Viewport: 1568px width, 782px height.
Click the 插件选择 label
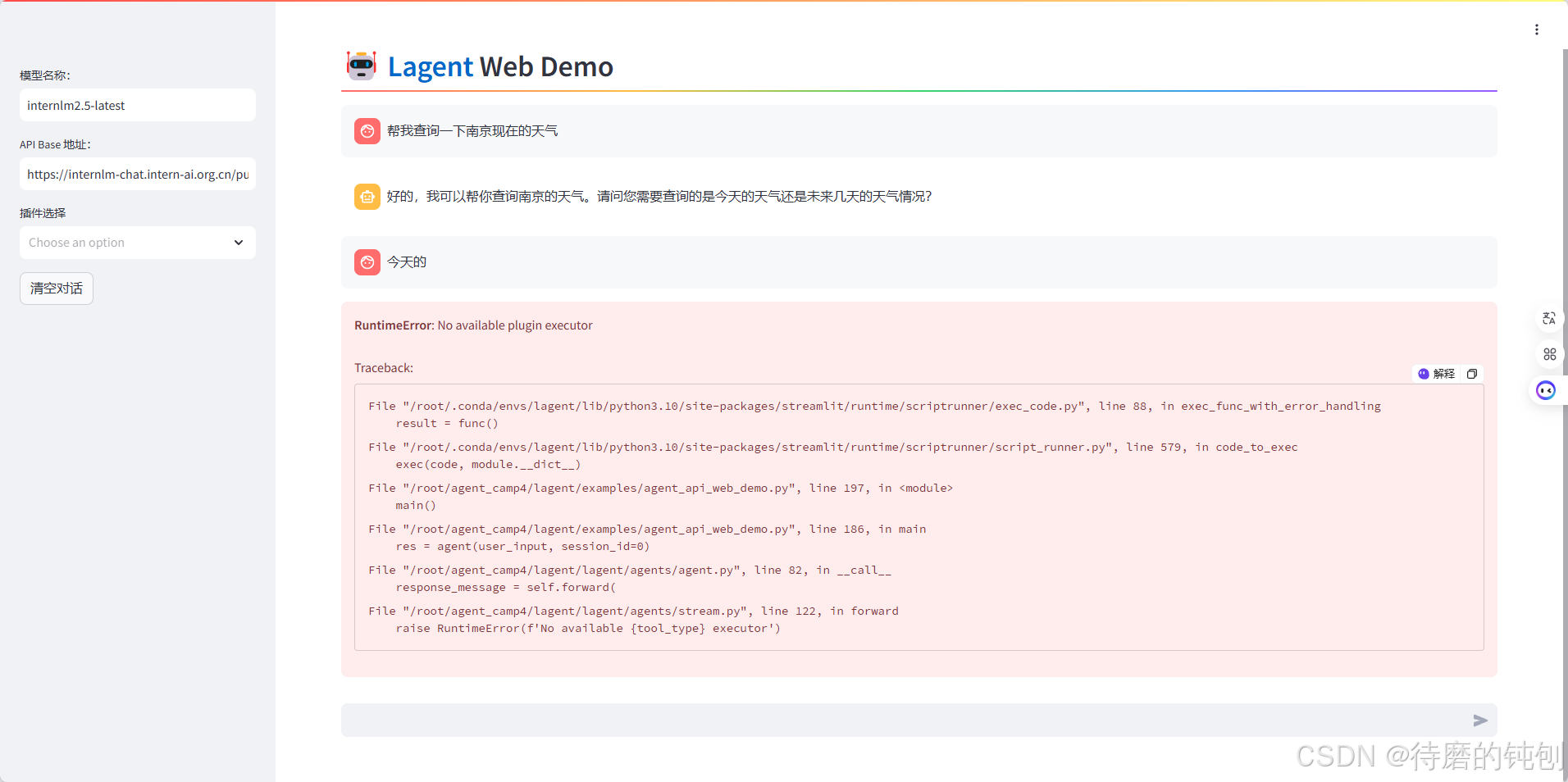43,213
